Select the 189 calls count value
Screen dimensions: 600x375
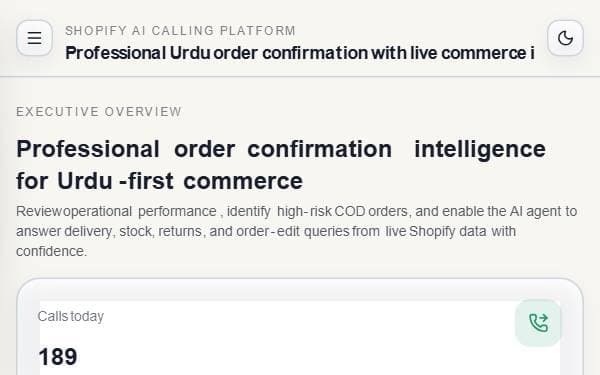(58, 357)
